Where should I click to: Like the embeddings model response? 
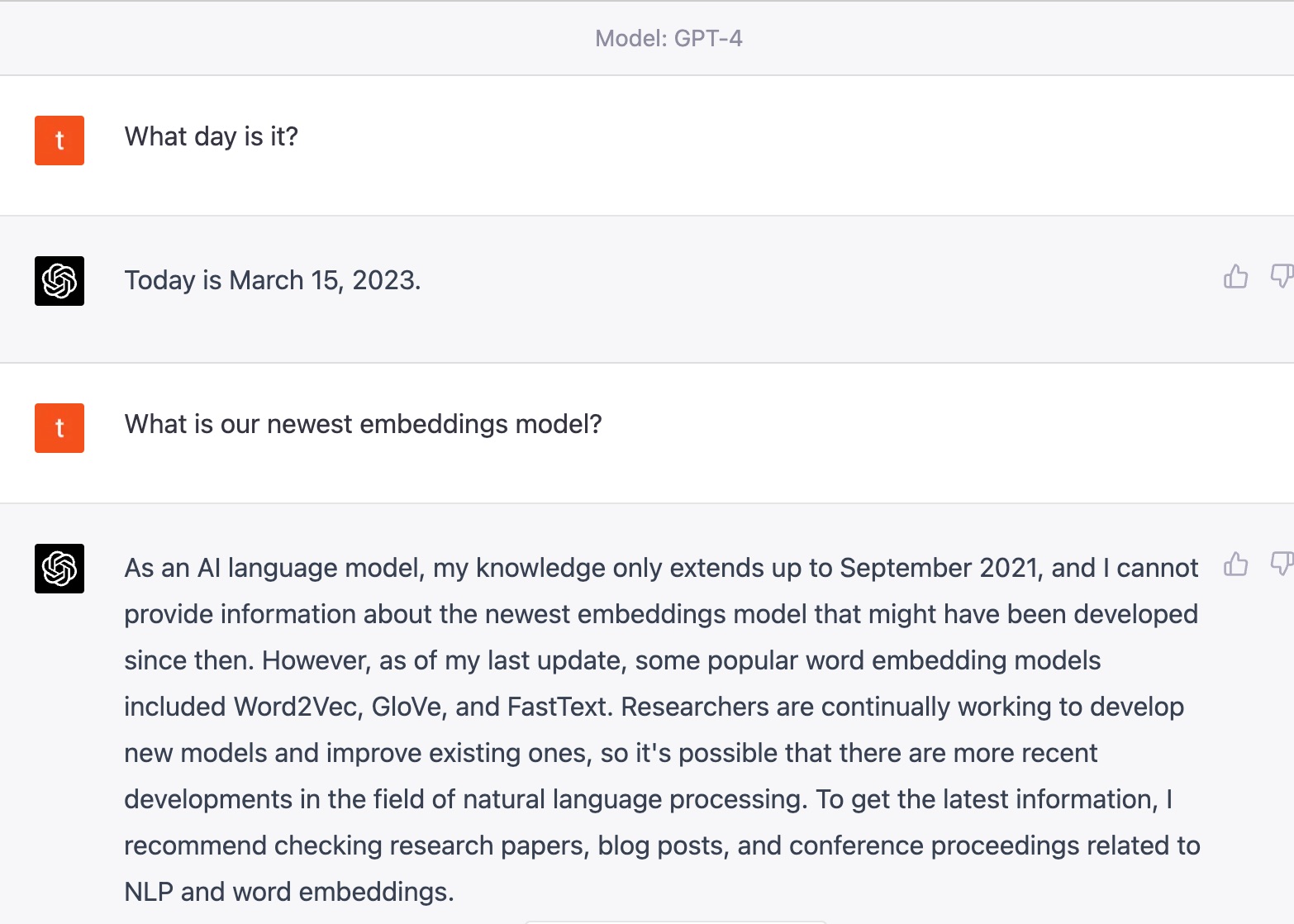click(x=1235, y=564)
